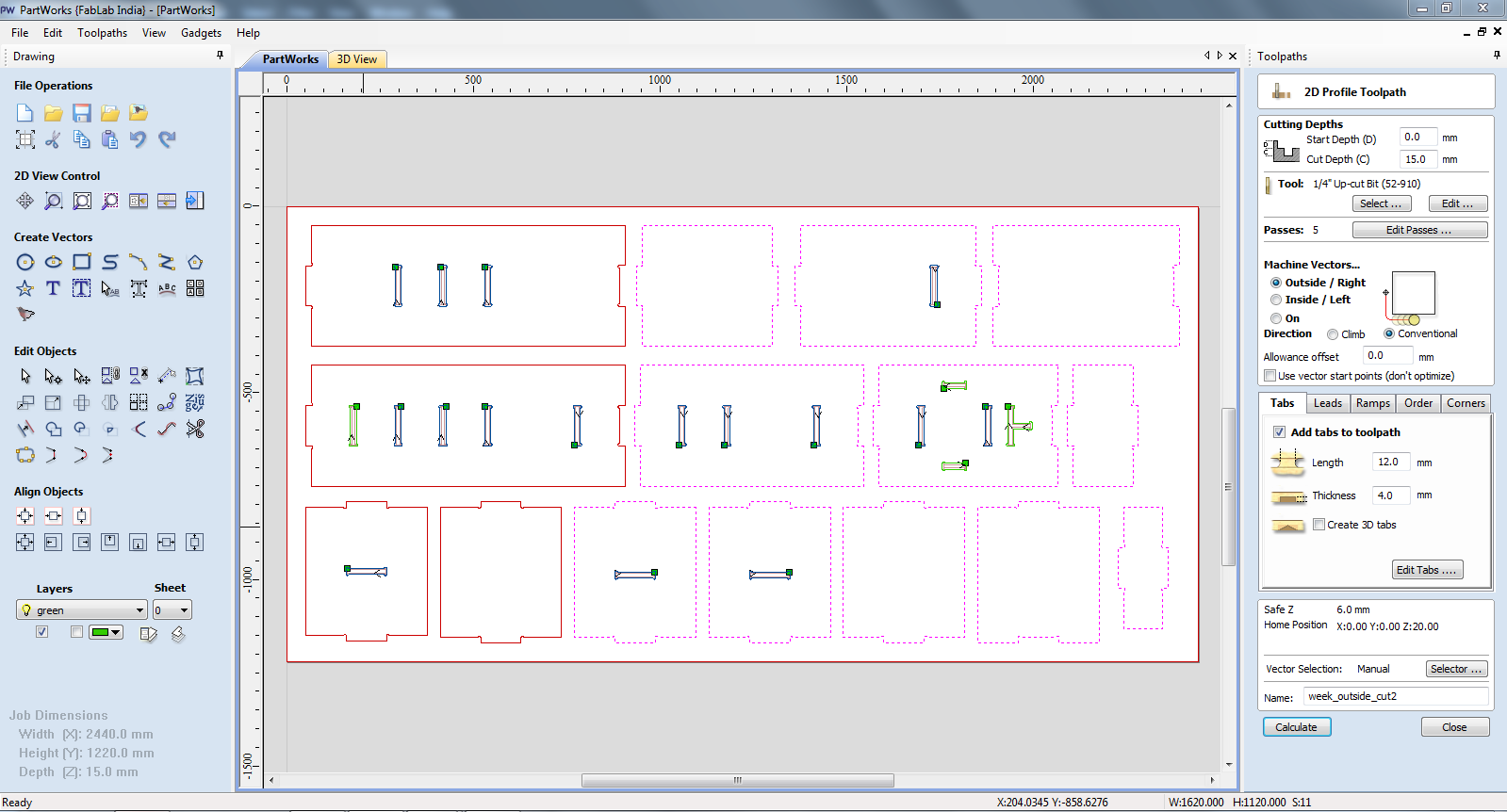
Task: Click the Cut Depth input field
Action: (x=1417, y=159)
